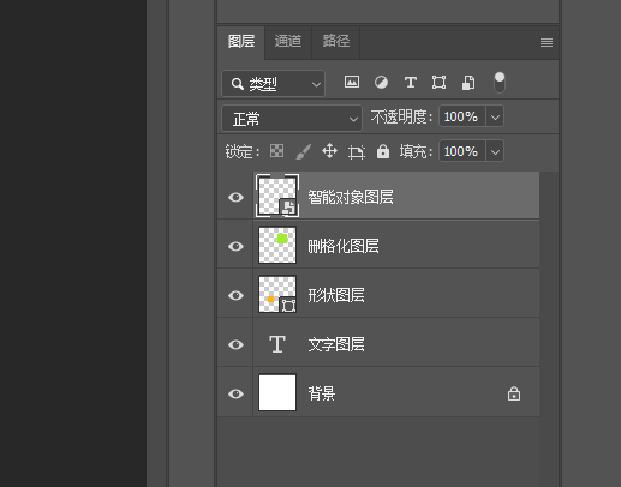Screen dimensions: 621x487
Task: Toggle visibility of 背景 layer
Action: click(236, 393)
